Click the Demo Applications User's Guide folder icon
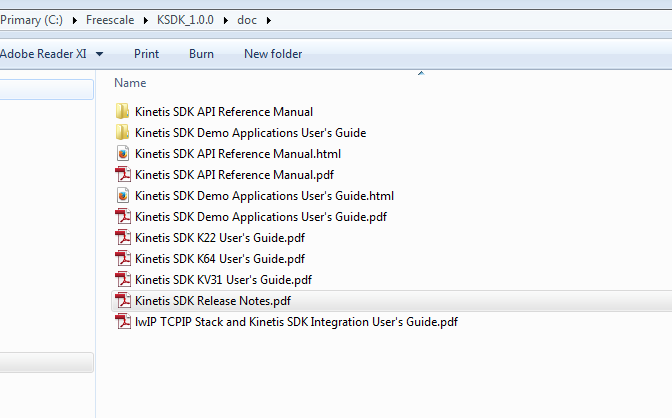Viewport: 672px width, 418px height. [x=123, y=133]
